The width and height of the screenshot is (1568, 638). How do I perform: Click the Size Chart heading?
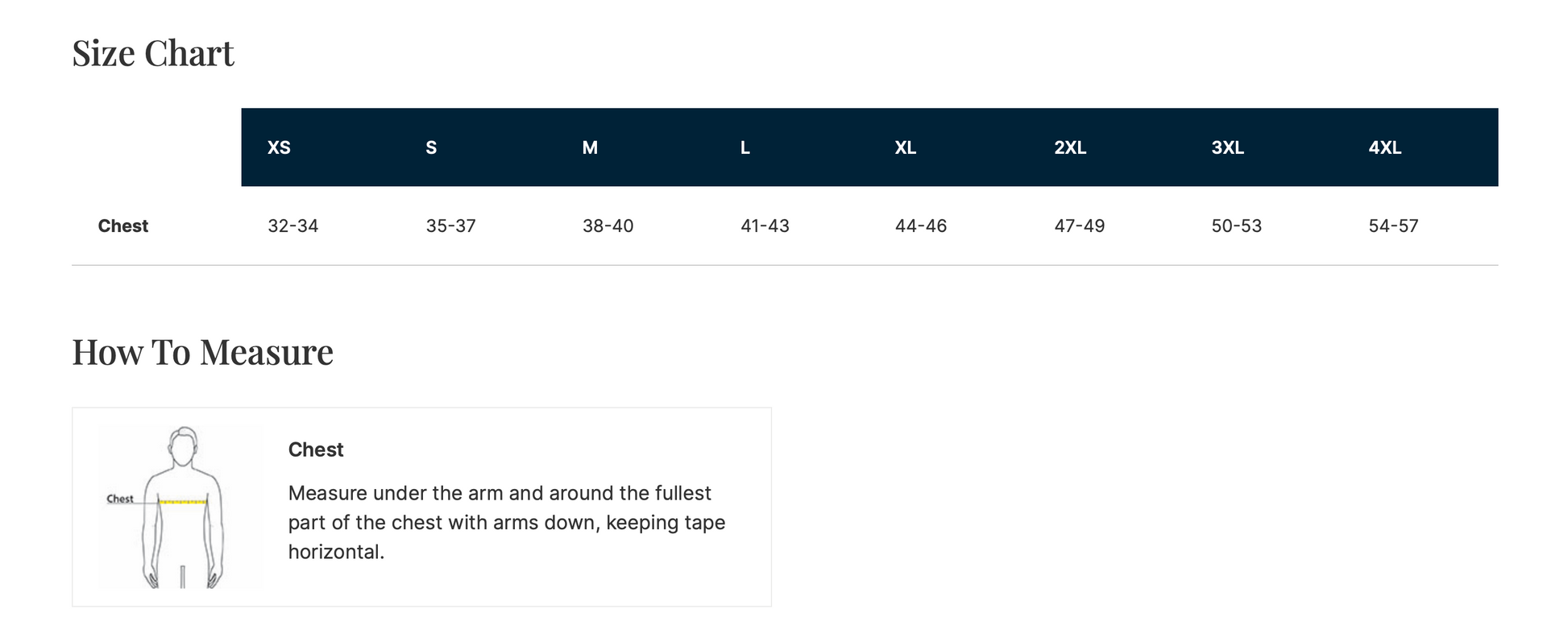(x=153, y=53)
